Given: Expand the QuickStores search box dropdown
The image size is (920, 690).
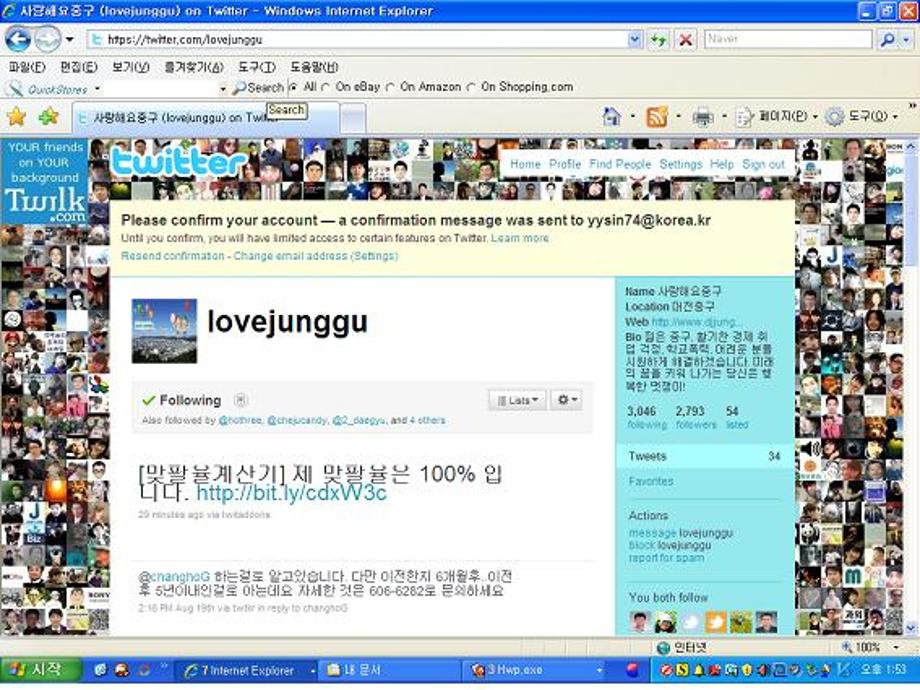Looking at the screenshot, I should pyautogui.click(x=222, y=89).
